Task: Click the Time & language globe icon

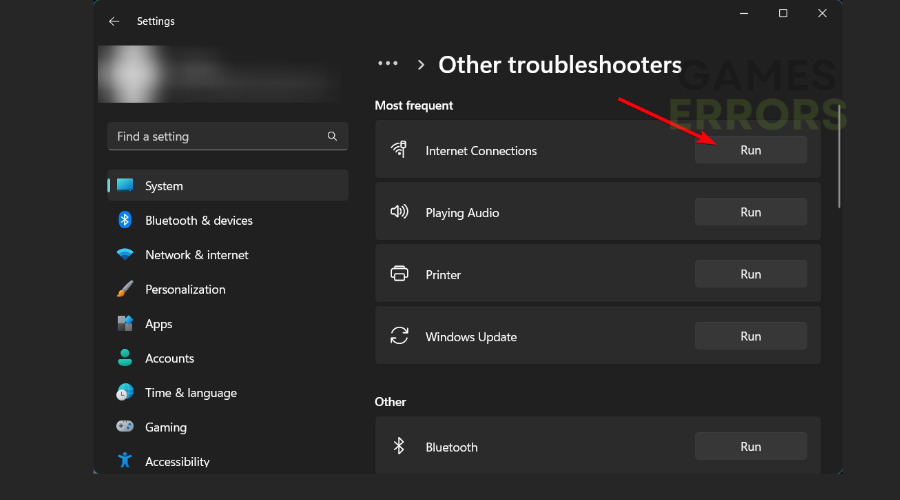Action: click(125, 393)
